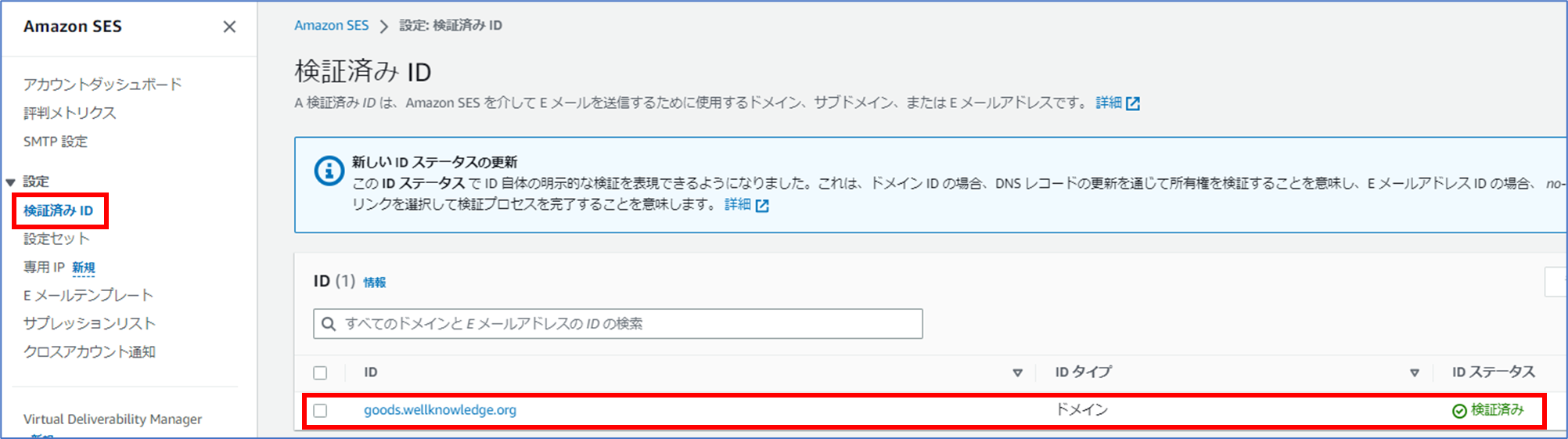Viewport: 1568px width, 439px height.
Task: Open the goods.wellknowledge.org identity link
Action: tap(440, 410)
